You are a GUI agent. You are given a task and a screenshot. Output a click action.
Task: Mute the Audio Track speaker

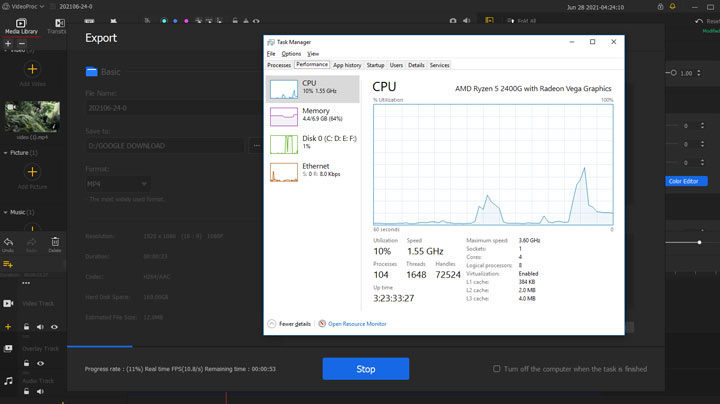pos(40,392)
